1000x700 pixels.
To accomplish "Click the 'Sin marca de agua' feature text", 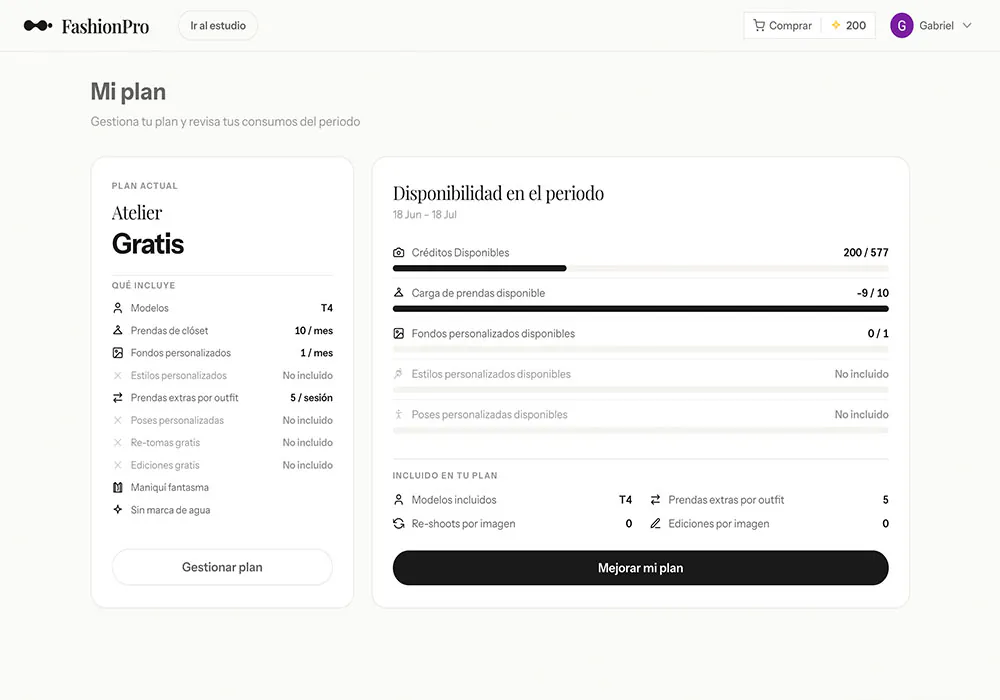I will click(170, 510).
